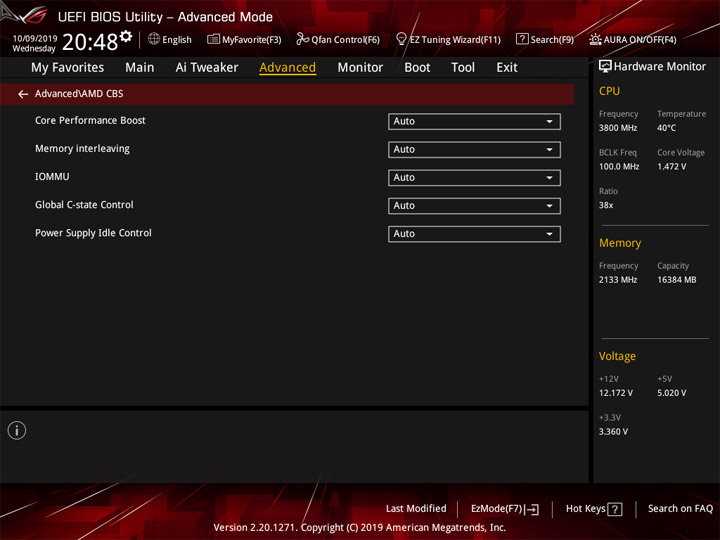This screenshot has width=720, height=540.
Task: Open Memory interleaving dropdown
Action: (x=474, y=150)
